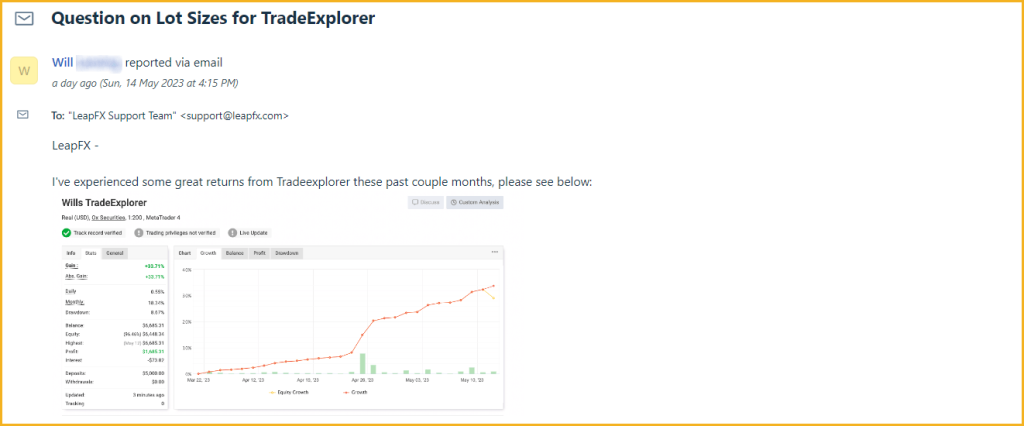Switch to the Drawdown chart tab

(x=287, y=253)
